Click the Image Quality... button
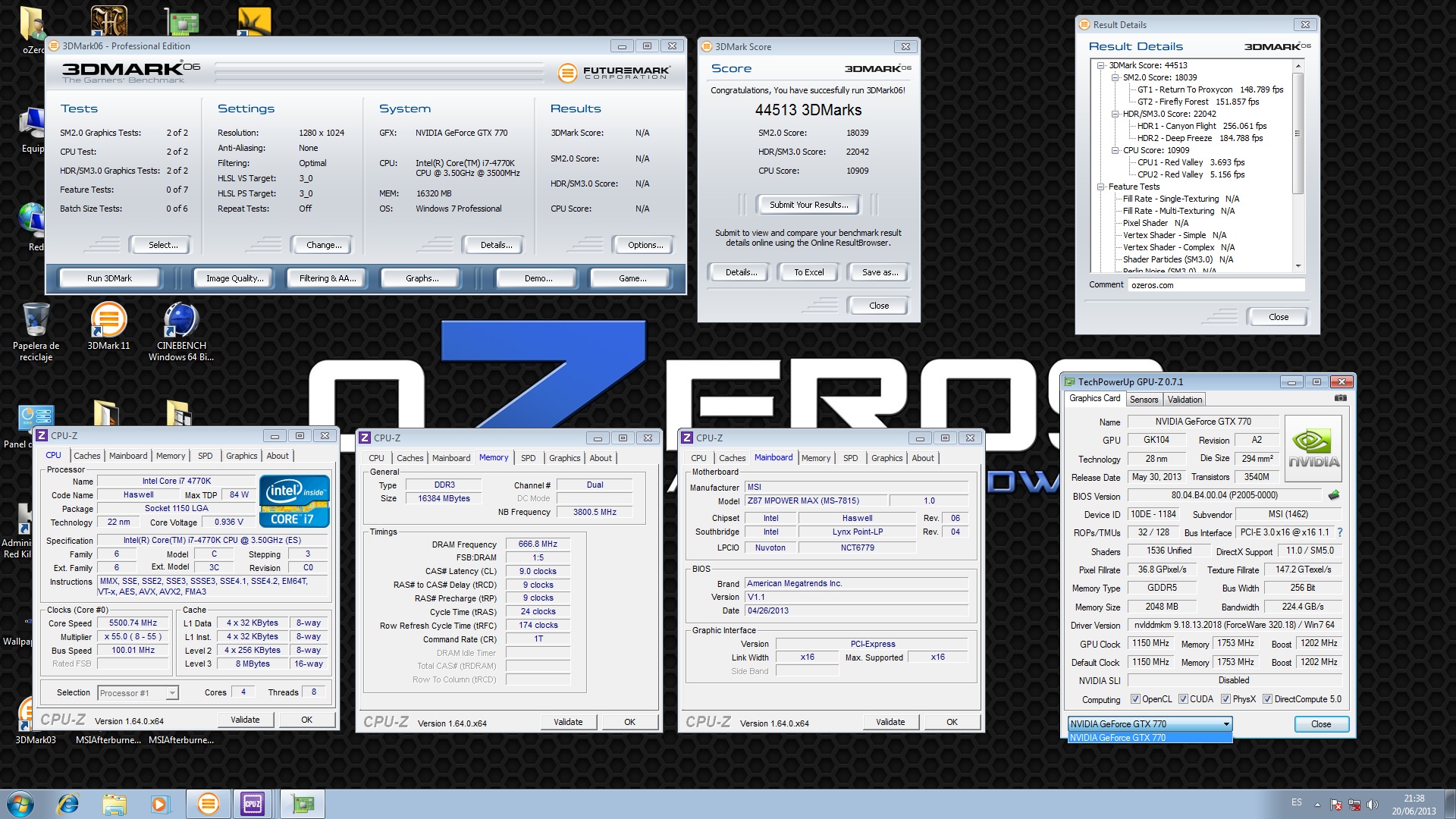Screen dimensions: 1456x819 point(235,278)
